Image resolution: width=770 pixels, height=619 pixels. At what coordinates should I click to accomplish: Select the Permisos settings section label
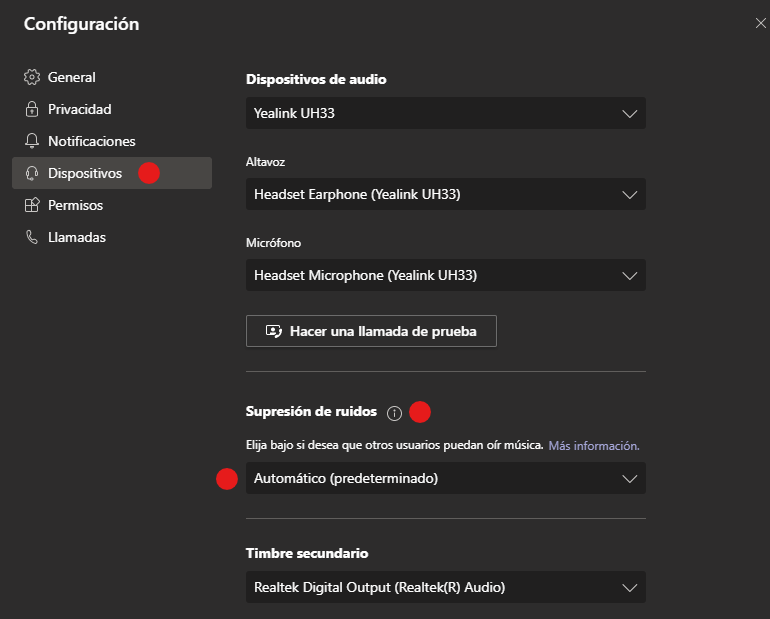75,205
